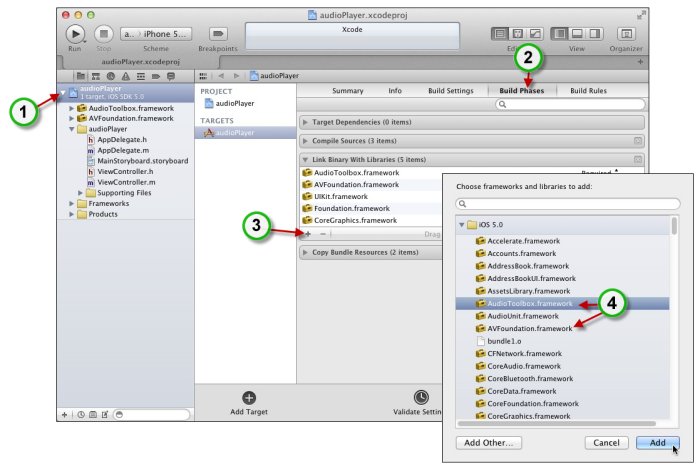Expand the Supporting Files group
This screenshot has height=465, width=700.
[80, 193]
